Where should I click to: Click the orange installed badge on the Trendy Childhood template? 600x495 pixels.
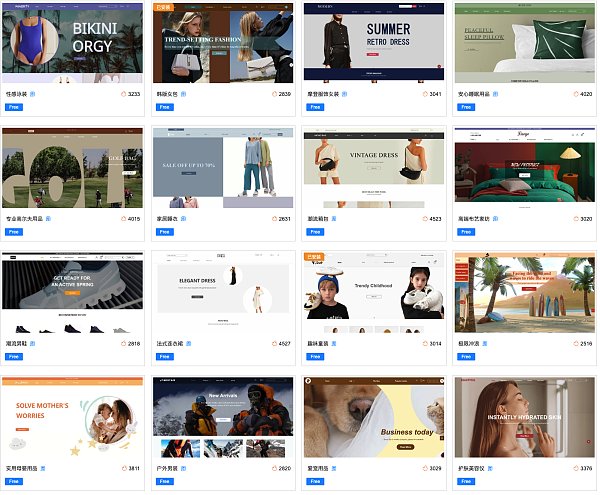pyautogui.click(x=314, y=257)
